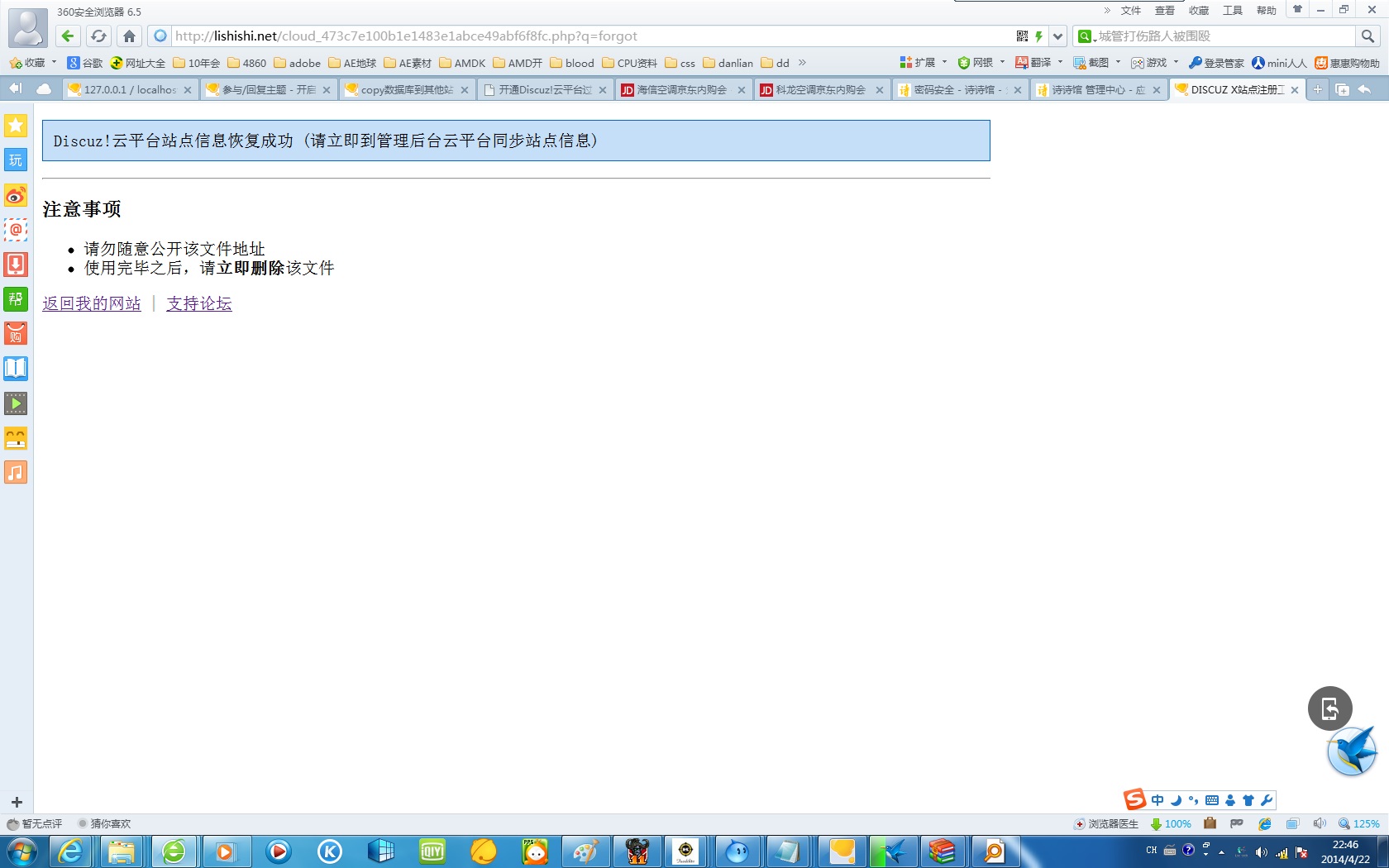Image resolution: width=1389 pixels, height=868 pixels.
Task: Open the 查看 menu
Action: pyautogui.click(x=1164, y=11)
